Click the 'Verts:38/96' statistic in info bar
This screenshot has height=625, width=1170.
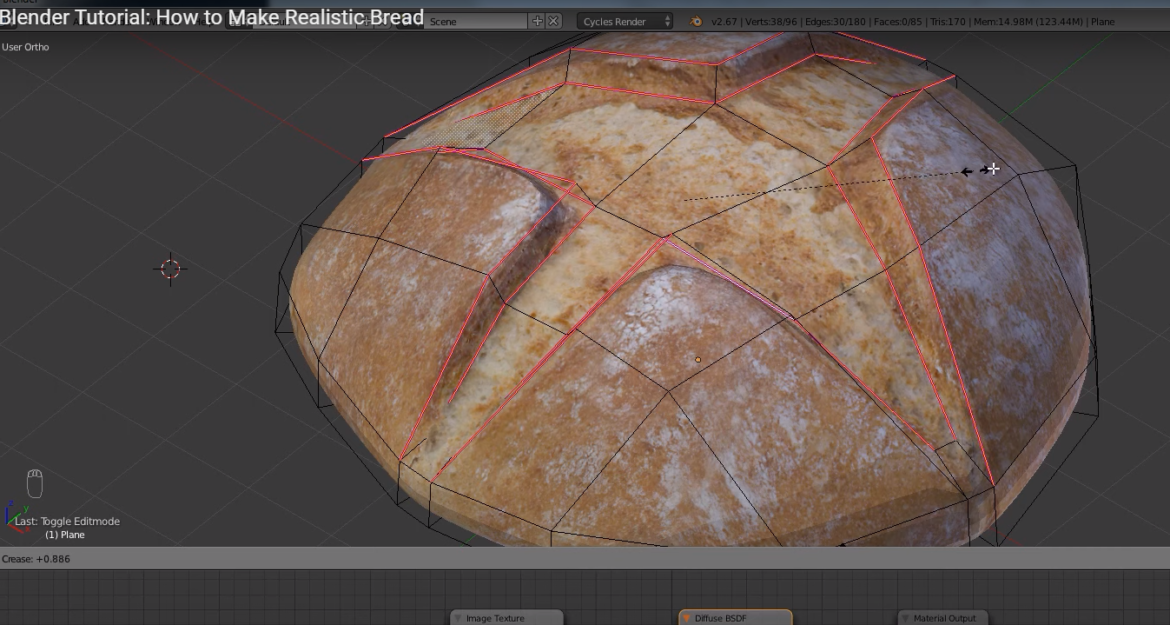(772, 22)
